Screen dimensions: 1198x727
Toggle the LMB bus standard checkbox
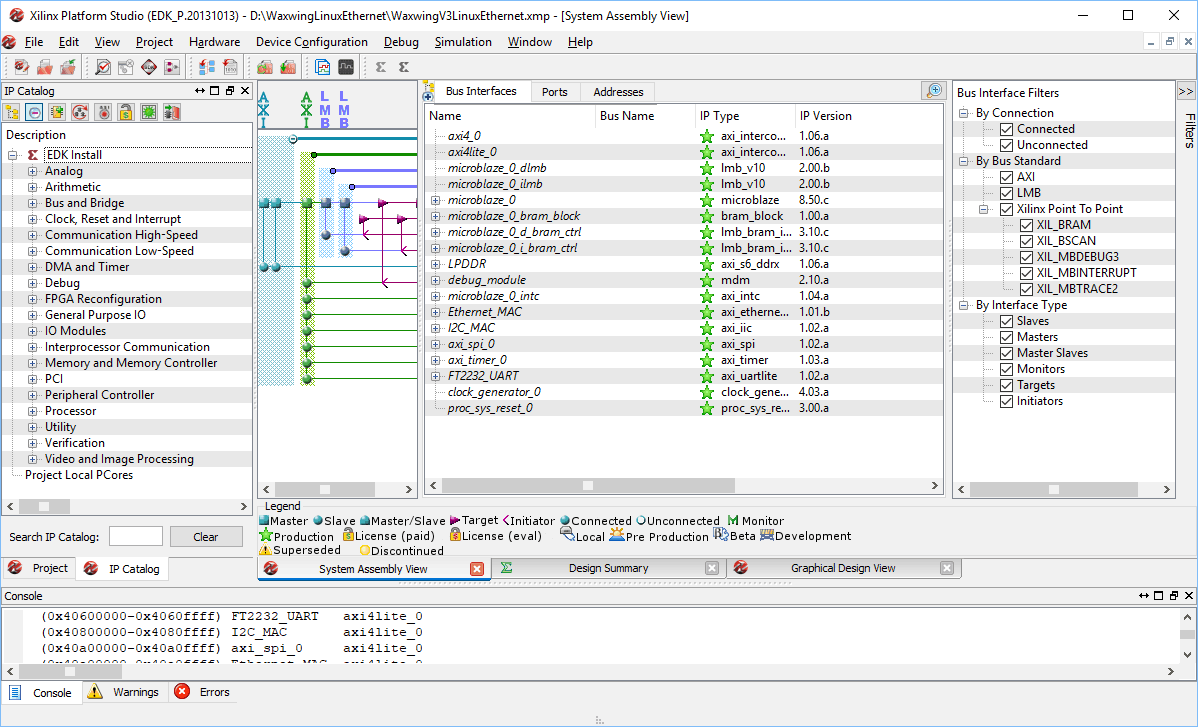[1006, 193]
